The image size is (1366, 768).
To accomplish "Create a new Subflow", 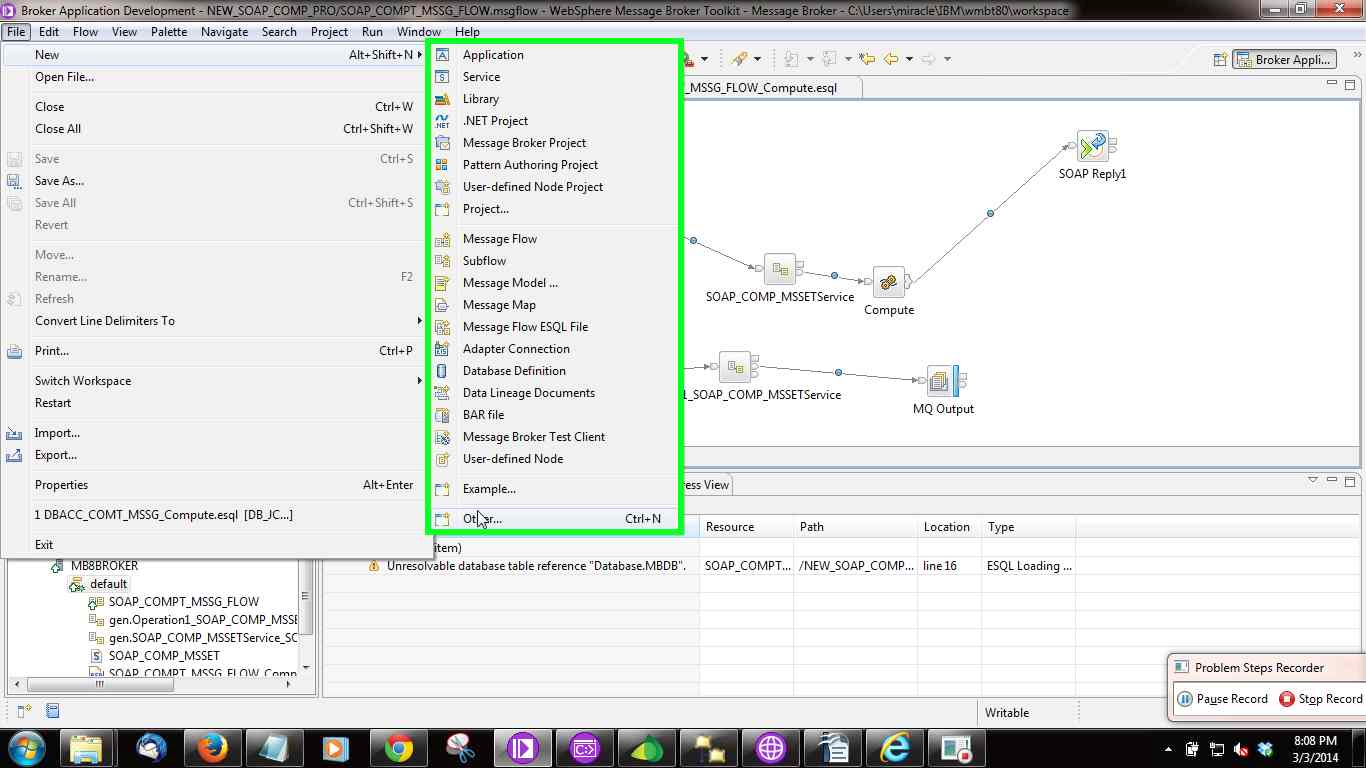I will [555, 261].
